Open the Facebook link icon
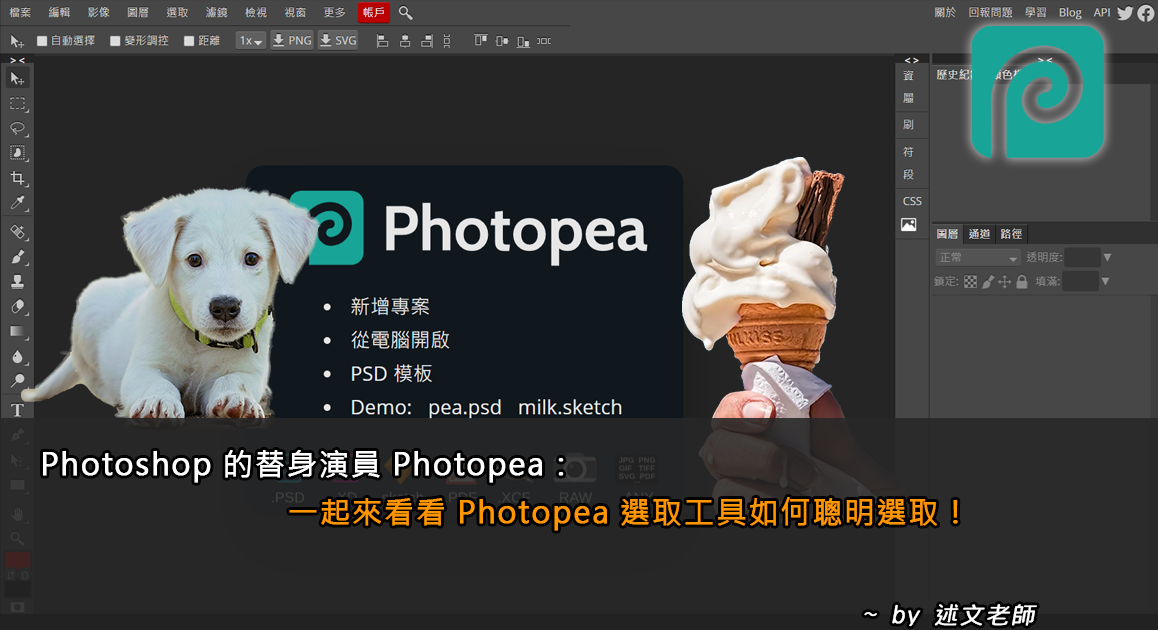Screen dimensions: 1158x630 click(x=1145, y=13)
